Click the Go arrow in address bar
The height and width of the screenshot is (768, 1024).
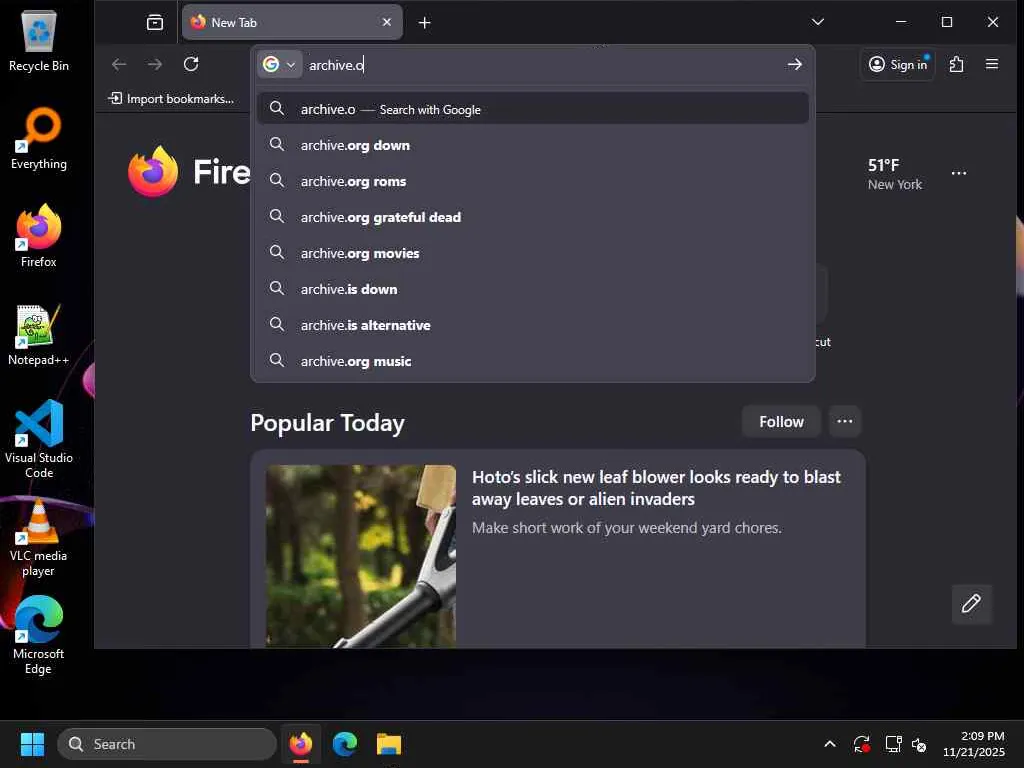[794, 64]
